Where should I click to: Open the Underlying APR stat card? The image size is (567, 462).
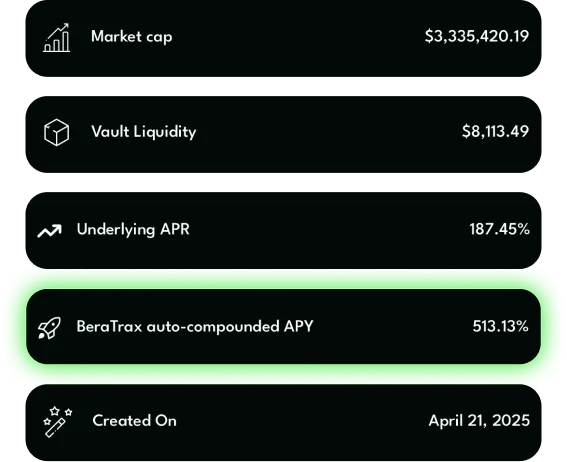[x=284, y=231]
